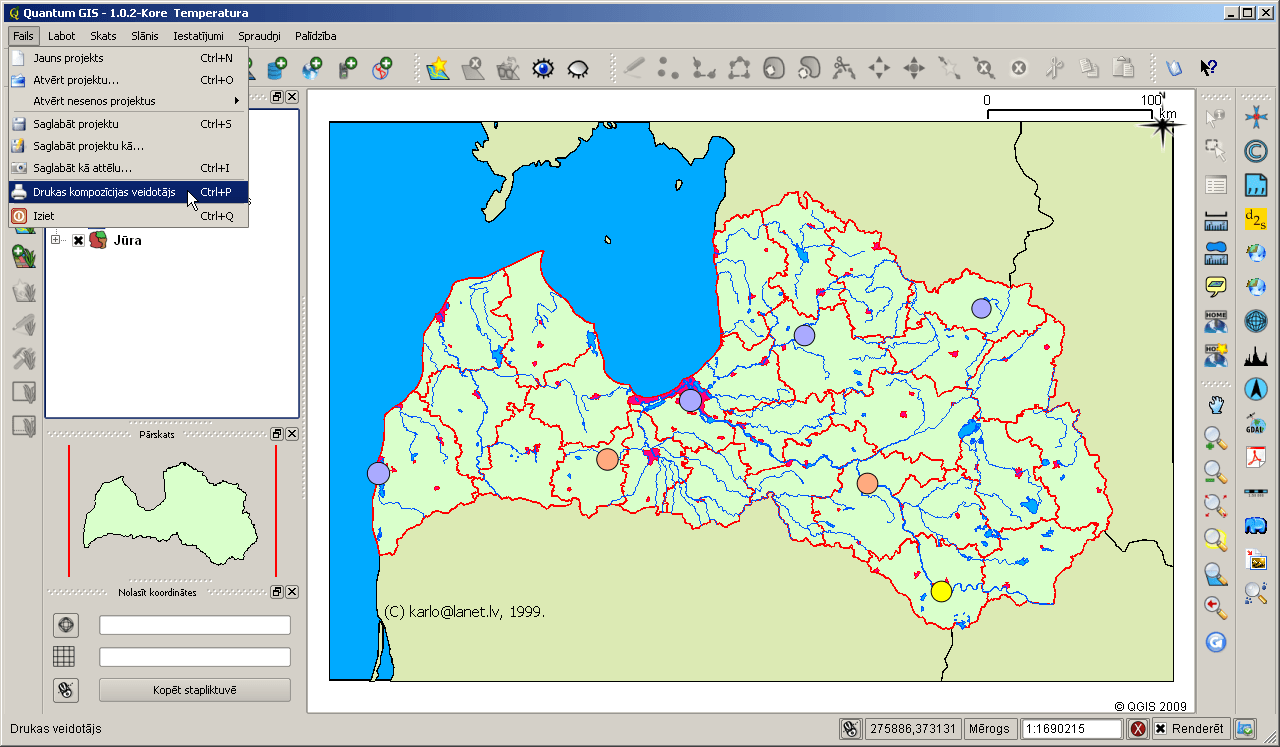1280x747 pixels.
Task: Click the What's This help cursor icon
Action: click(1209, 68)
